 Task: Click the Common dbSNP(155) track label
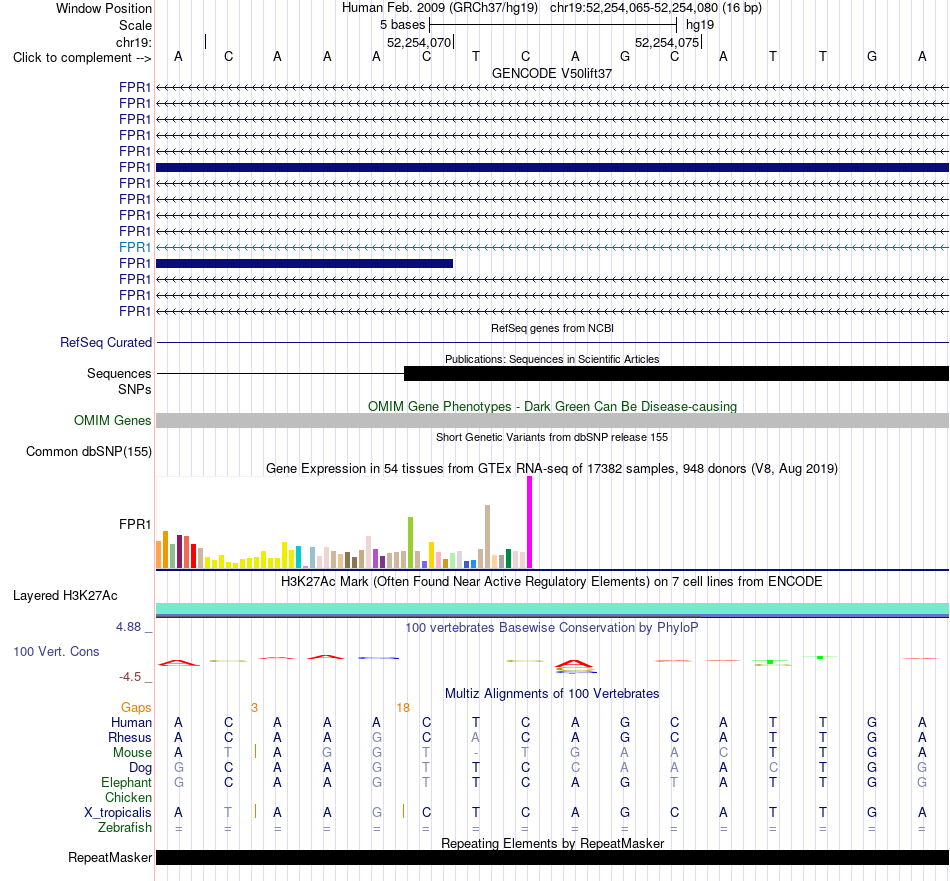coord(88,451)
